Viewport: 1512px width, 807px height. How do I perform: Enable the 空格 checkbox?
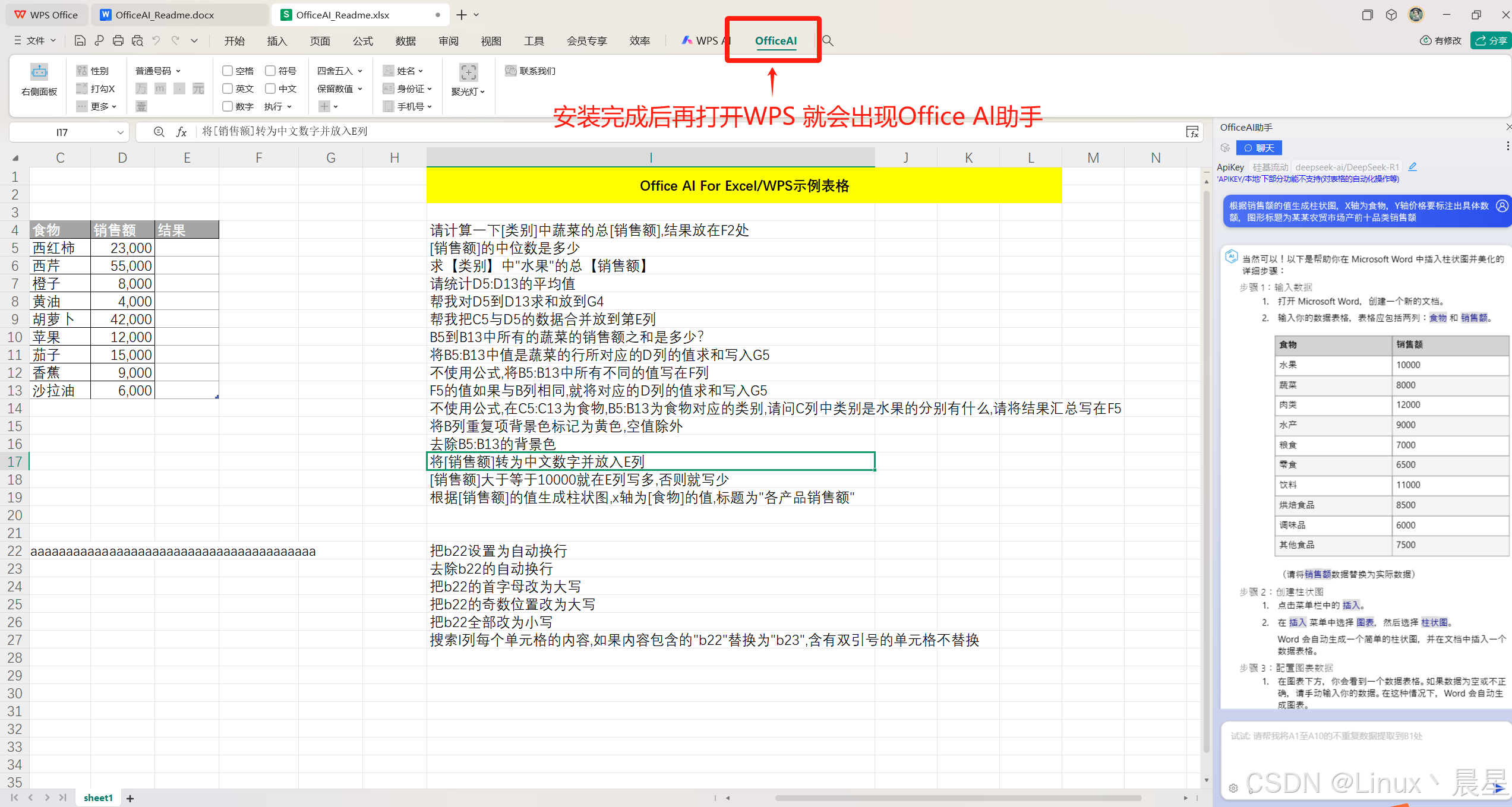(x=227, y=71)
